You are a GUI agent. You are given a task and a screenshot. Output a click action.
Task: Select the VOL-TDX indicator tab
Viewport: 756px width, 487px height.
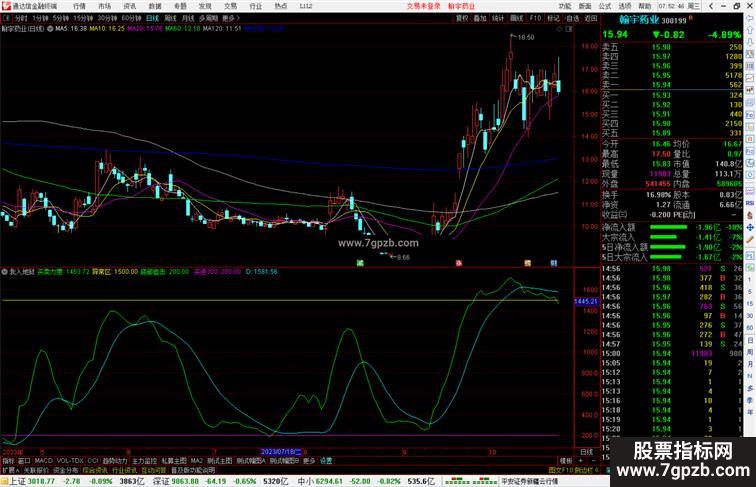click(70, 461)
